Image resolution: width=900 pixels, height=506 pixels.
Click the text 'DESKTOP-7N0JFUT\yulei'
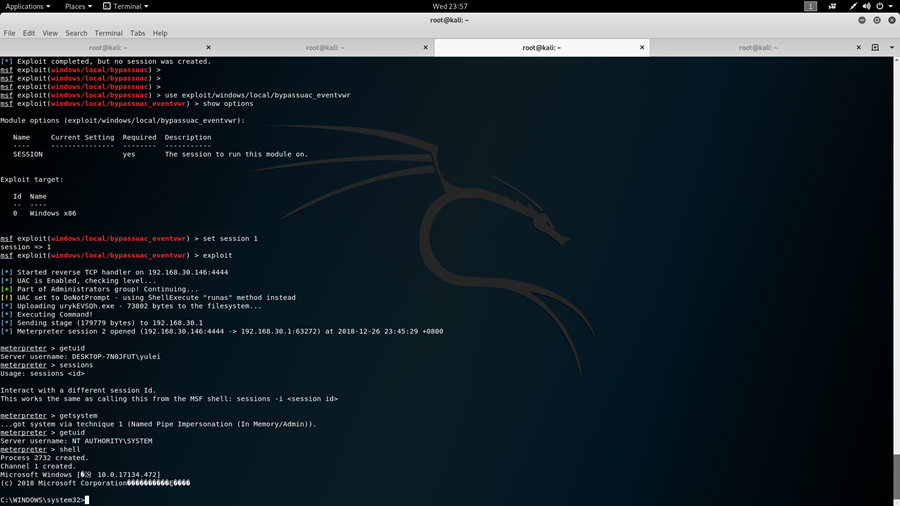point(116,357)
